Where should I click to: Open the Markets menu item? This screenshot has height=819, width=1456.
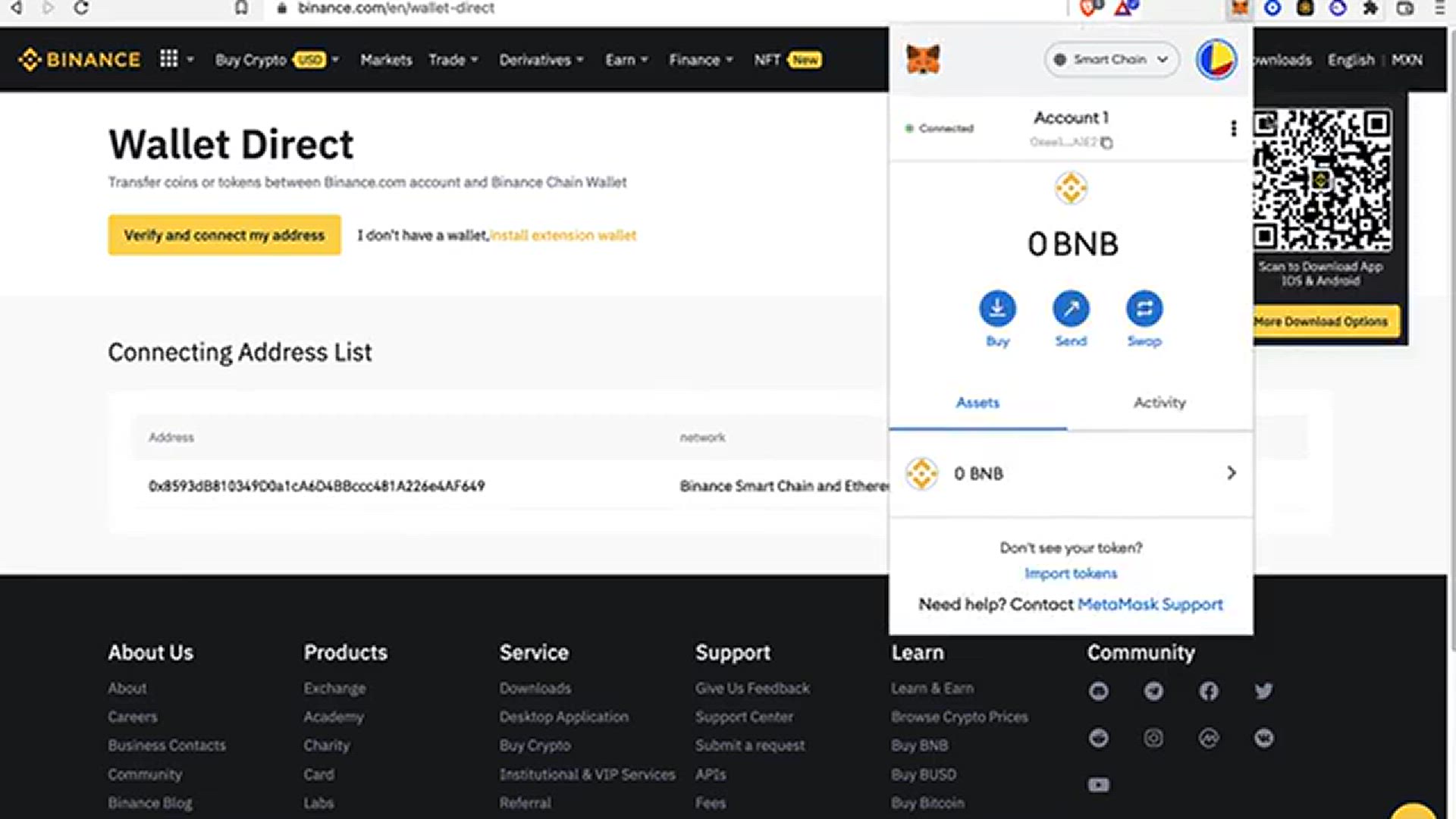386,59
